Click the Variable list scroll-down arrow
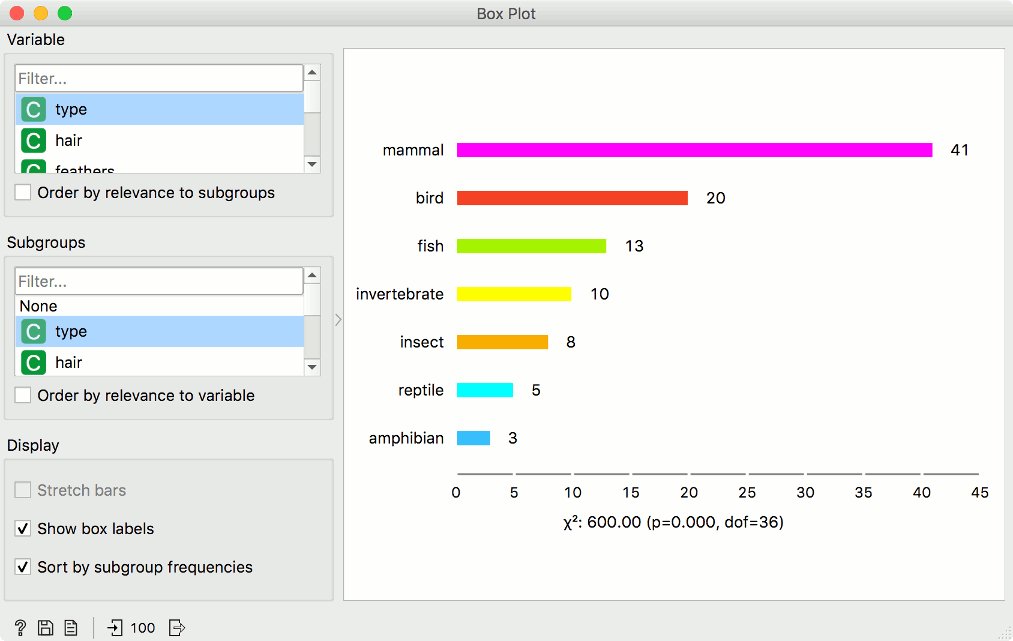Image resolution: width=1013 pixels, height=641 pixels. click(x=312, y=164)
